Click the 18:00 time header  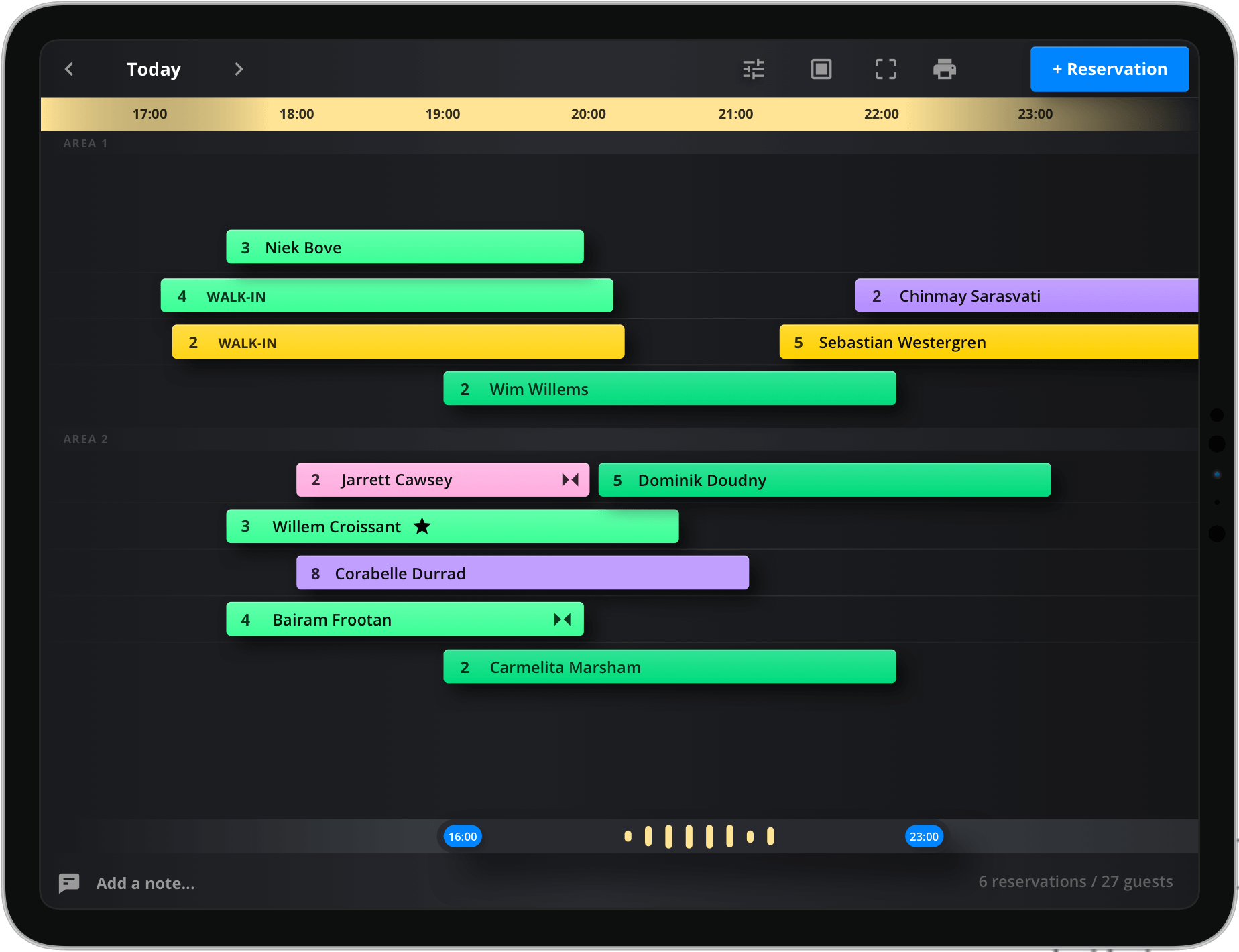tap(296, 114)
